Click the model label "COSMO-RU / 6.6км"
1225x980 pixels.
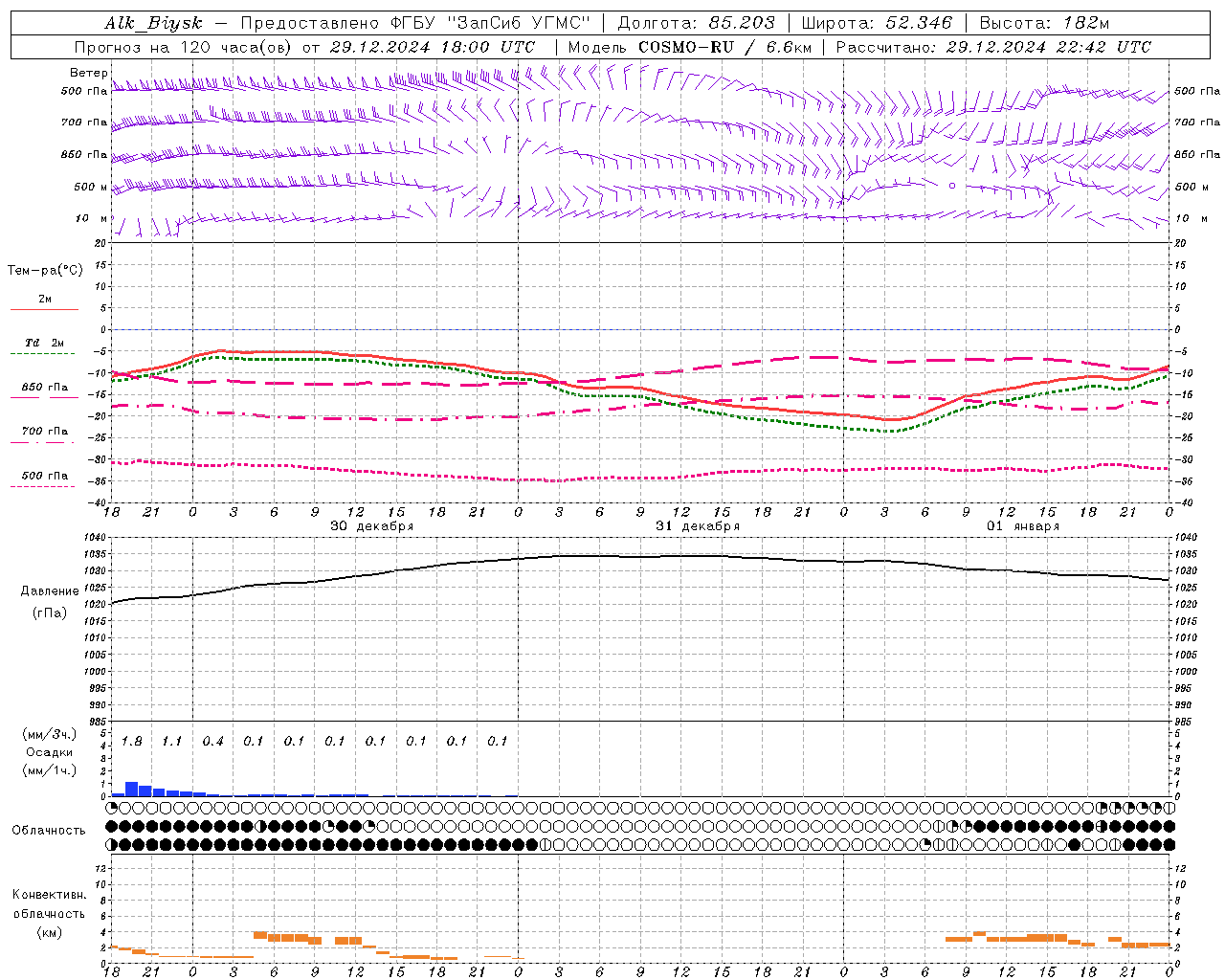[x=724, y=47]
